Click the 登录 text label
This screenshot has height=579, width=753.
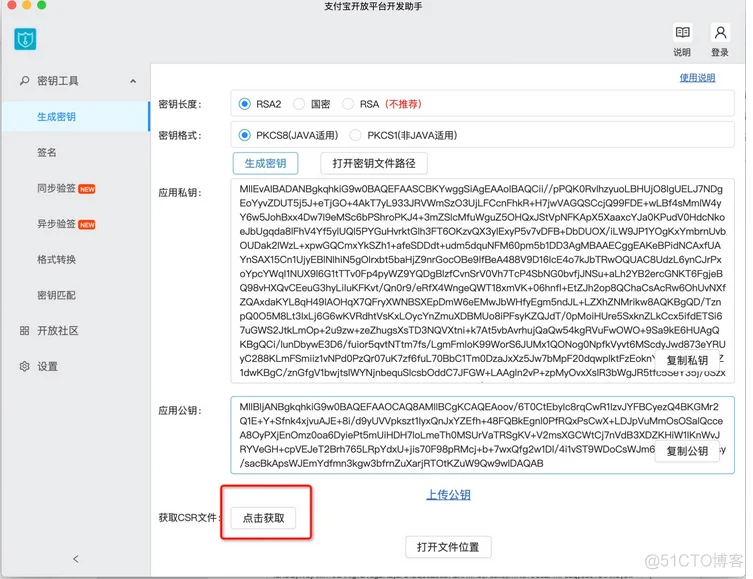(720, 52)
